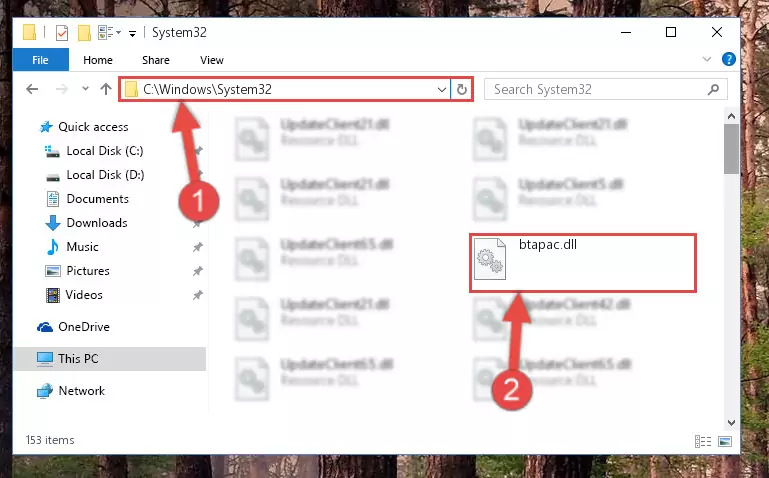Image resolution: width=769 pixels, height=478 pixels.
Task: Open Customize Quick Access Toolbar dropdown
Action: (x=132, y=34)
